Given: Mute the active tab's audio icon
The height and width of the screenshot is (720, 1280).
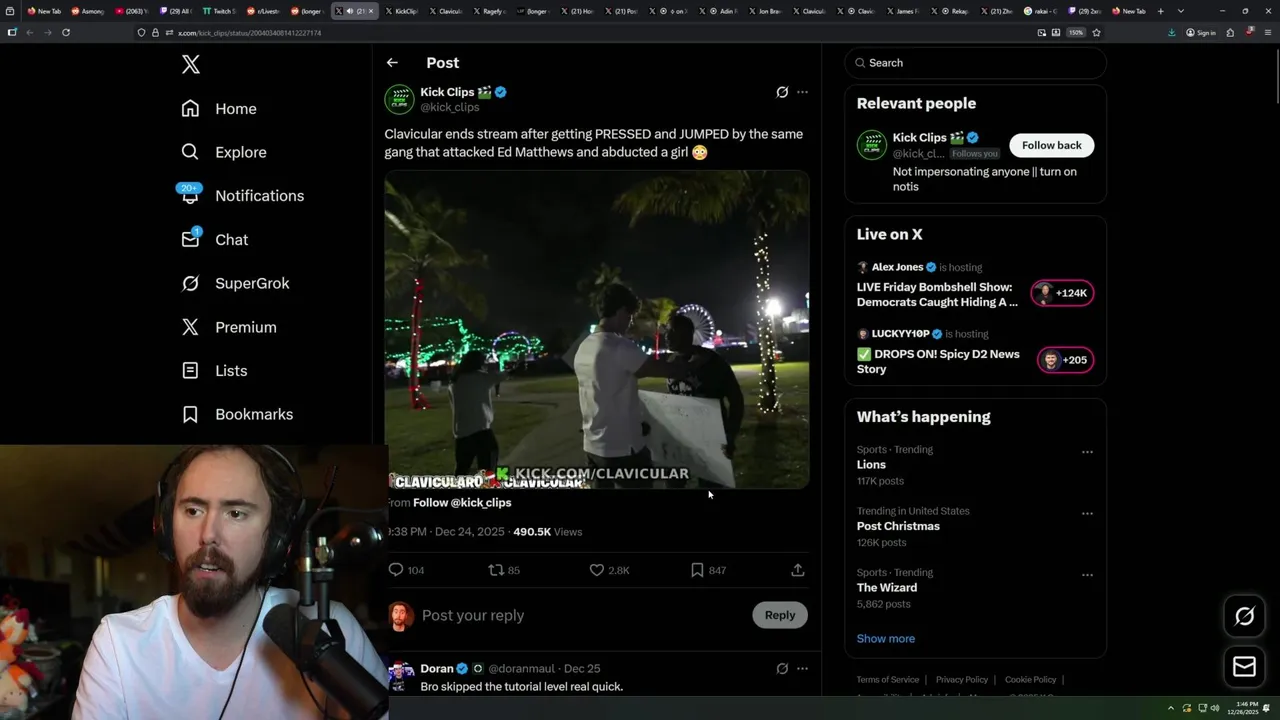Looking at the screenshot, I should [x=349, y=11].
